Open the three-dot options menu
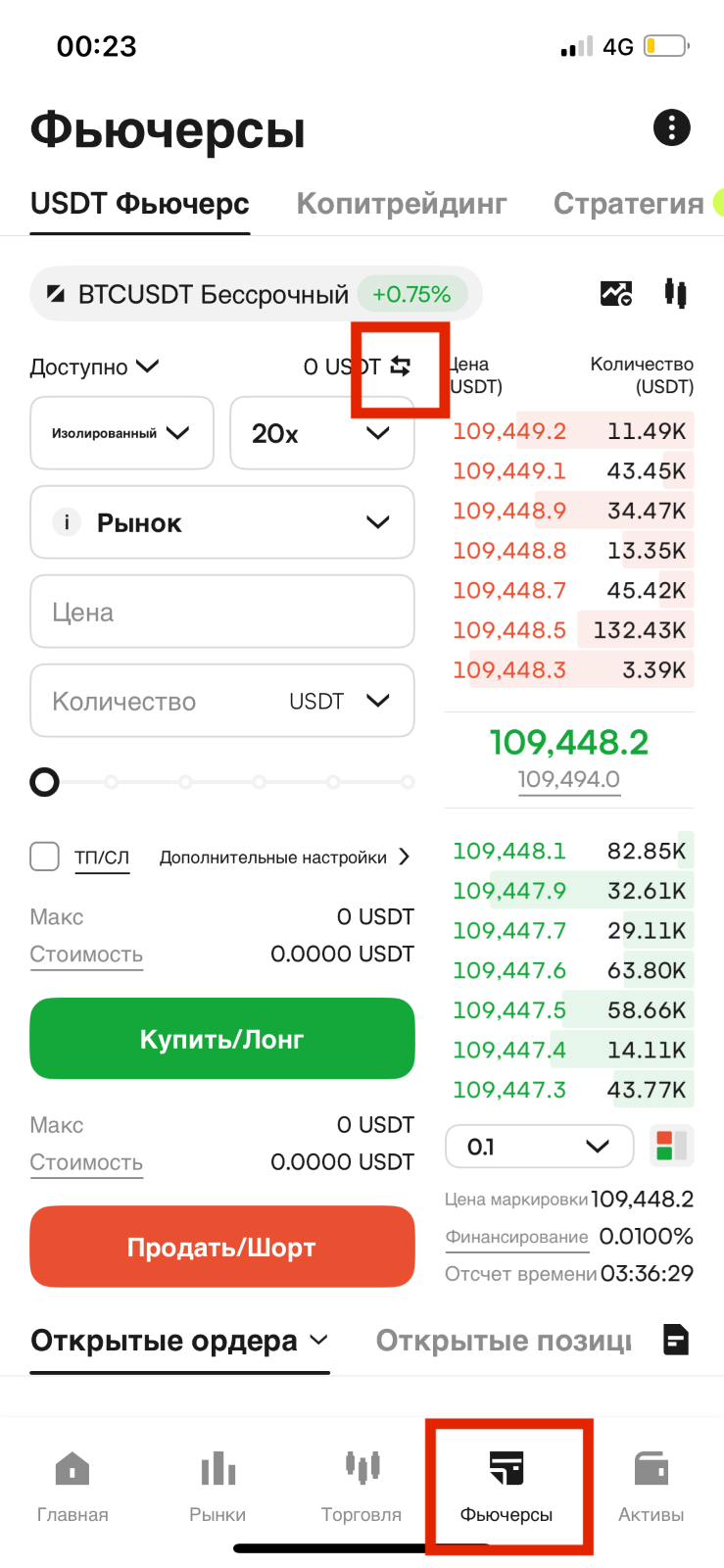This screenshot has height=1568, width=724. 671,127
